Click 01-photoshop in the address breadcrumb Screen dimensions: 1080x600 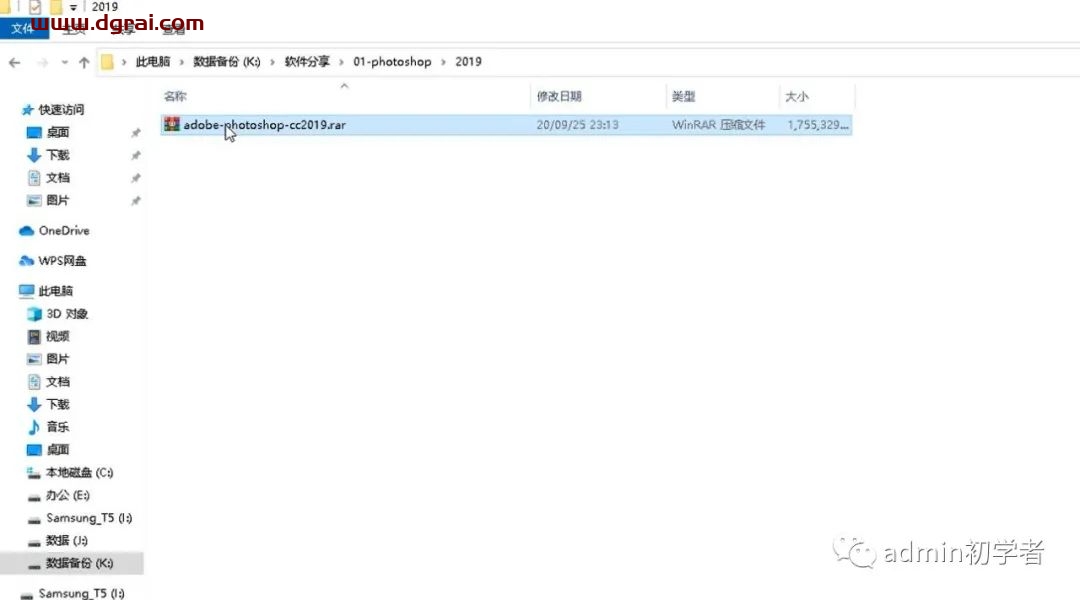tap(392, 62)
